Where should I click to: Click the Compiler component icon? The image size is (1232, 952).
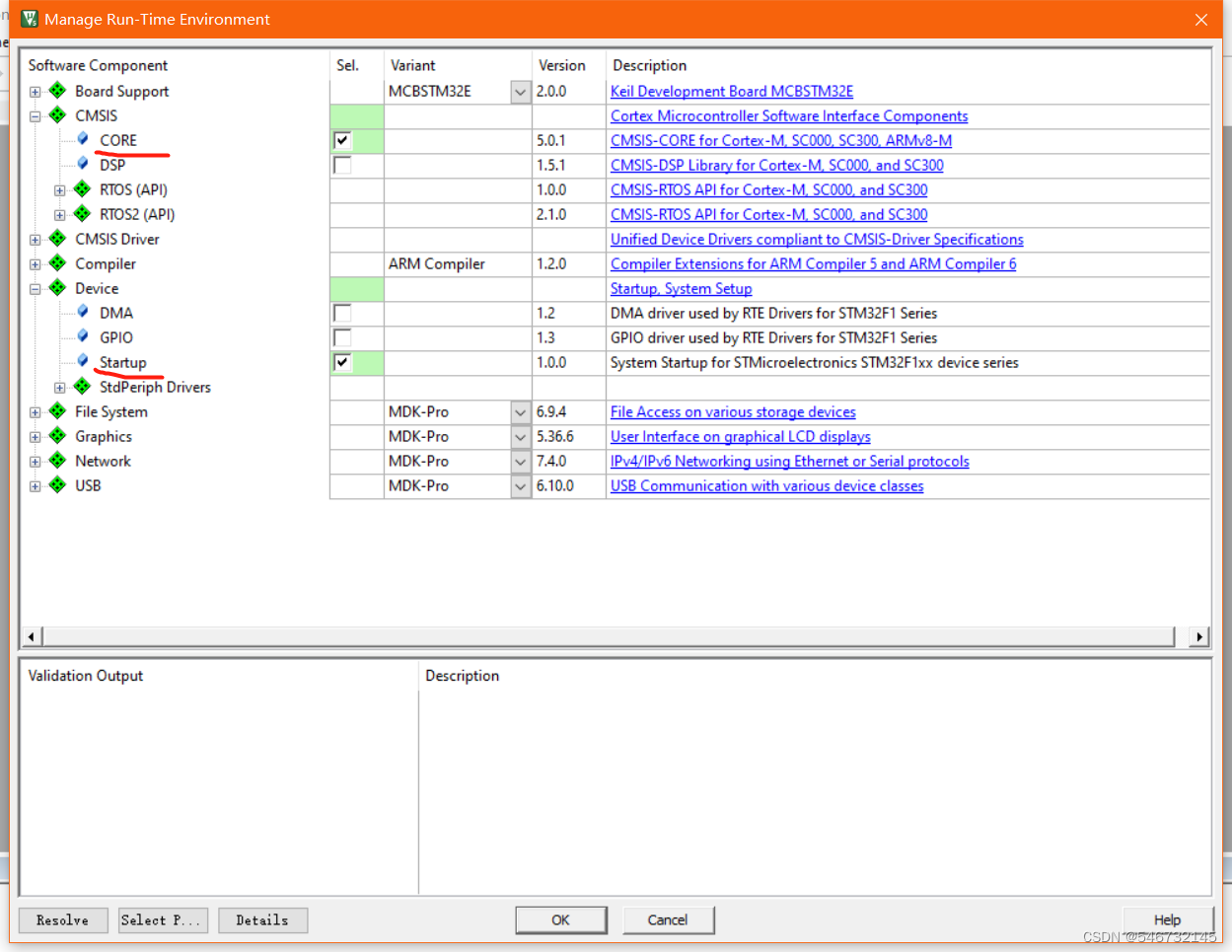tap(56, 263)
